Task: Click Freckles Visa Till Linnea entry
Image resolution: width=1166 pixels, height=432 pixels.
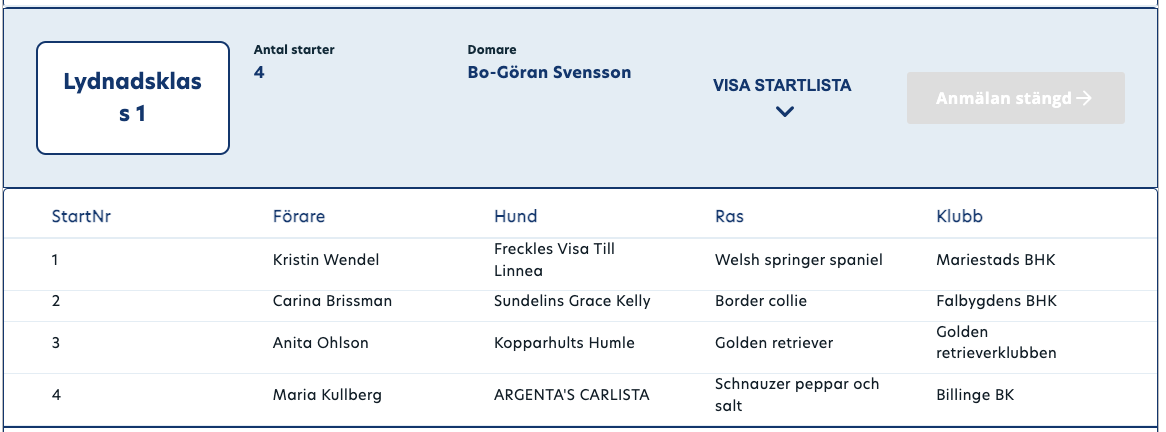Action: click(554, 260)
